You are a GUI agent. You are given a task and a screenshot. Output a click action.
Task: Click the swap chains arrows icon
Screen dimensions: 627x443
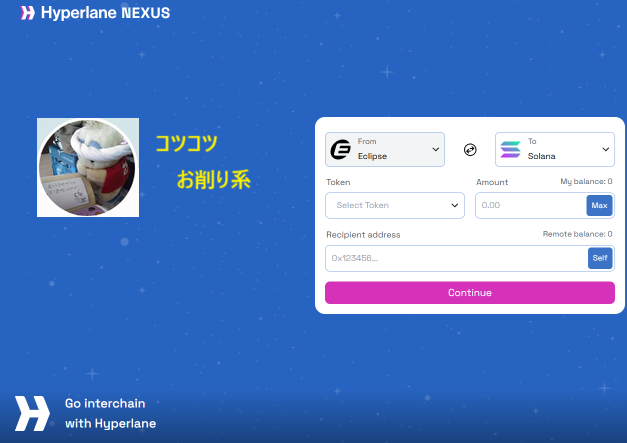pyautogui.click(x=470, y=150)
